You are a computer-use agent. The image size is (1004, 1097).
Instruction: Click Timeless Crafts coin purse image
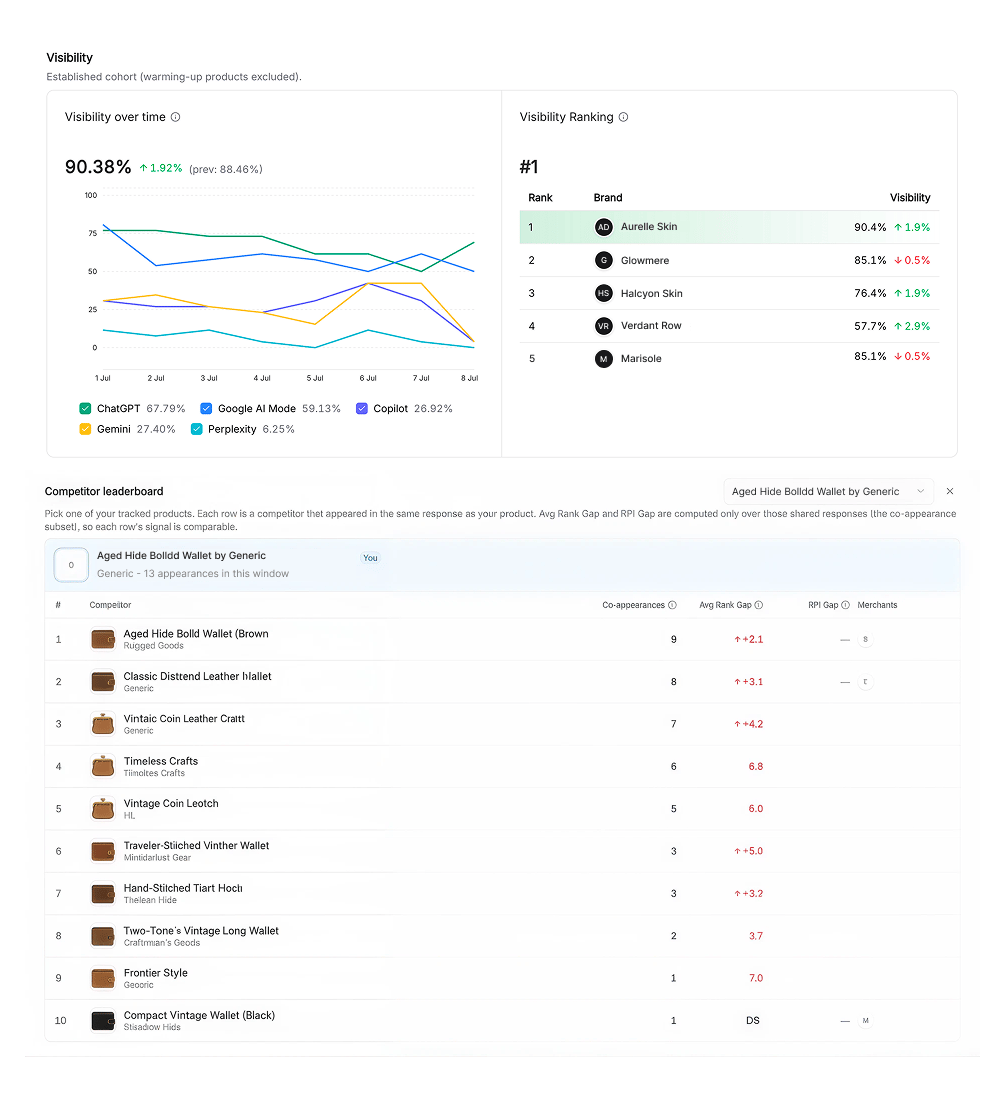pos(103,767)
